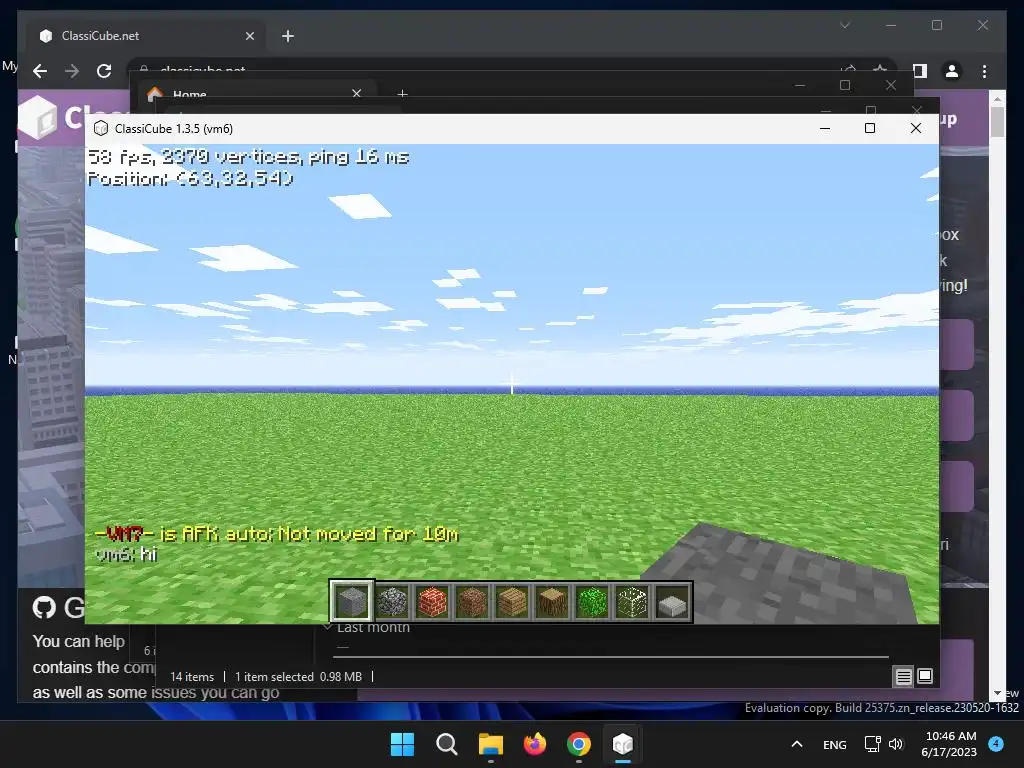Open Google Chrome from taskbar
Viewport: 1024px width, 768px height.
click(579, 744)
